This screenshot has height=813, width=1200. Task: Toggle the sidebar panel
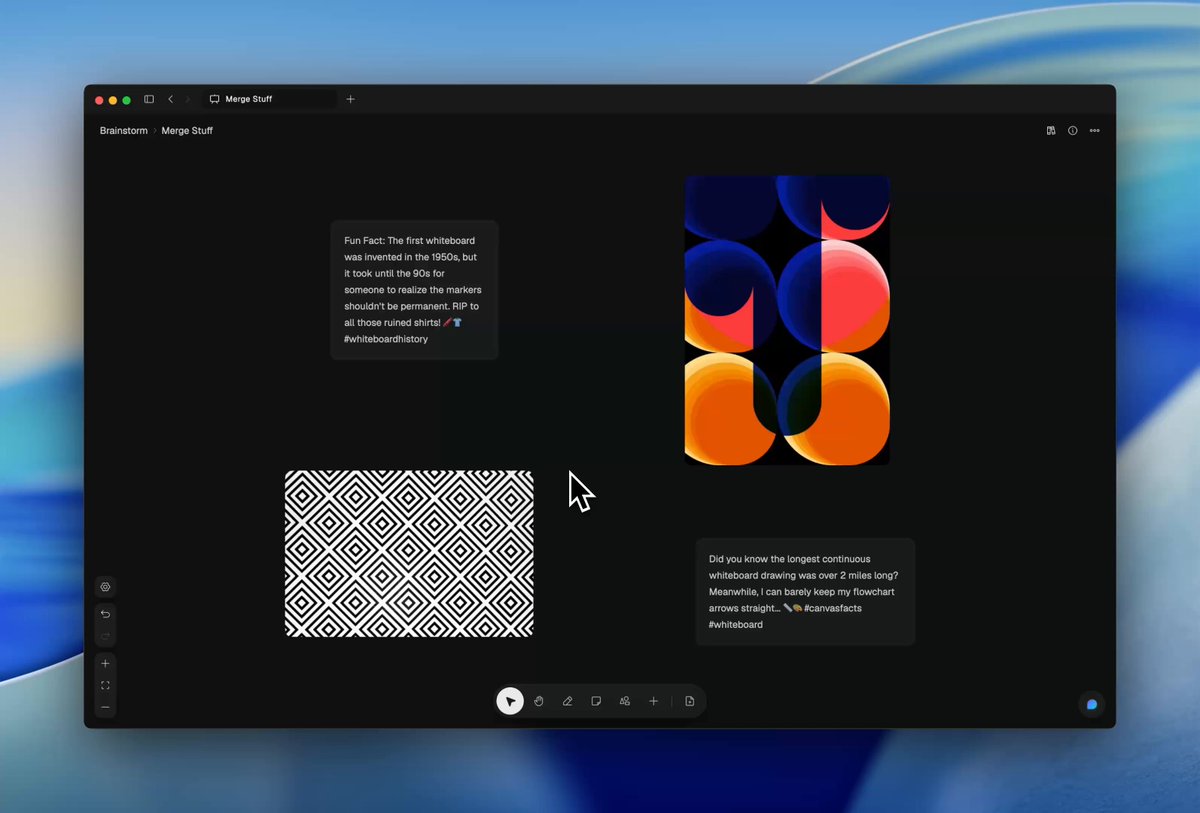[x=149, y=99]
